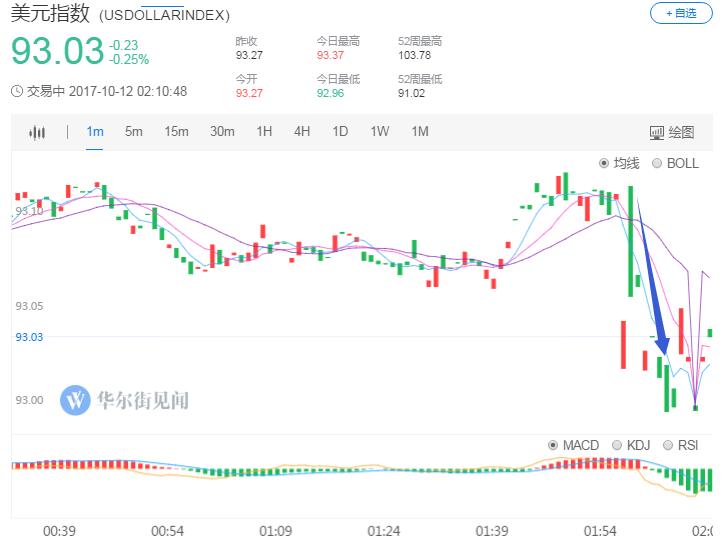This screenshot has height=542, width=727.
Task: Select the 1m timeframe tab
Action: pos(95,132)
